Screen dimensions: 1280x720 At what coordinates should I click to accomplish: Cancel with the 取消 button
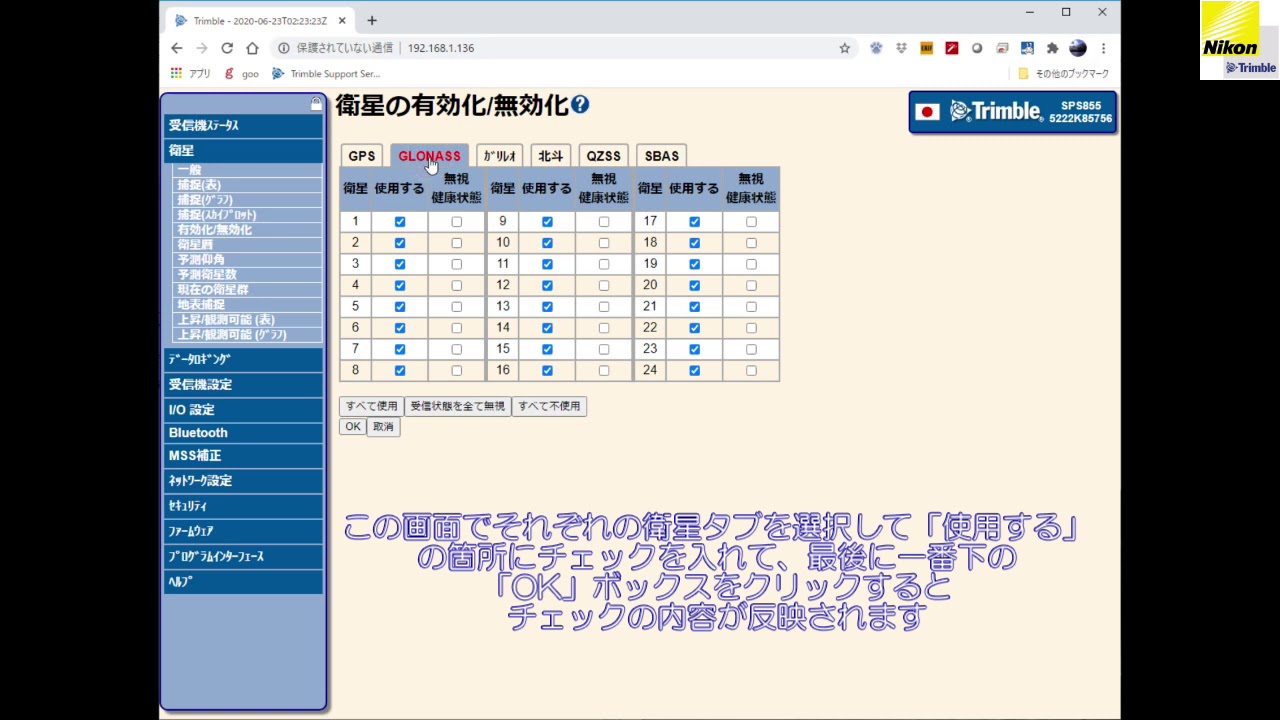tap(383, 427)
